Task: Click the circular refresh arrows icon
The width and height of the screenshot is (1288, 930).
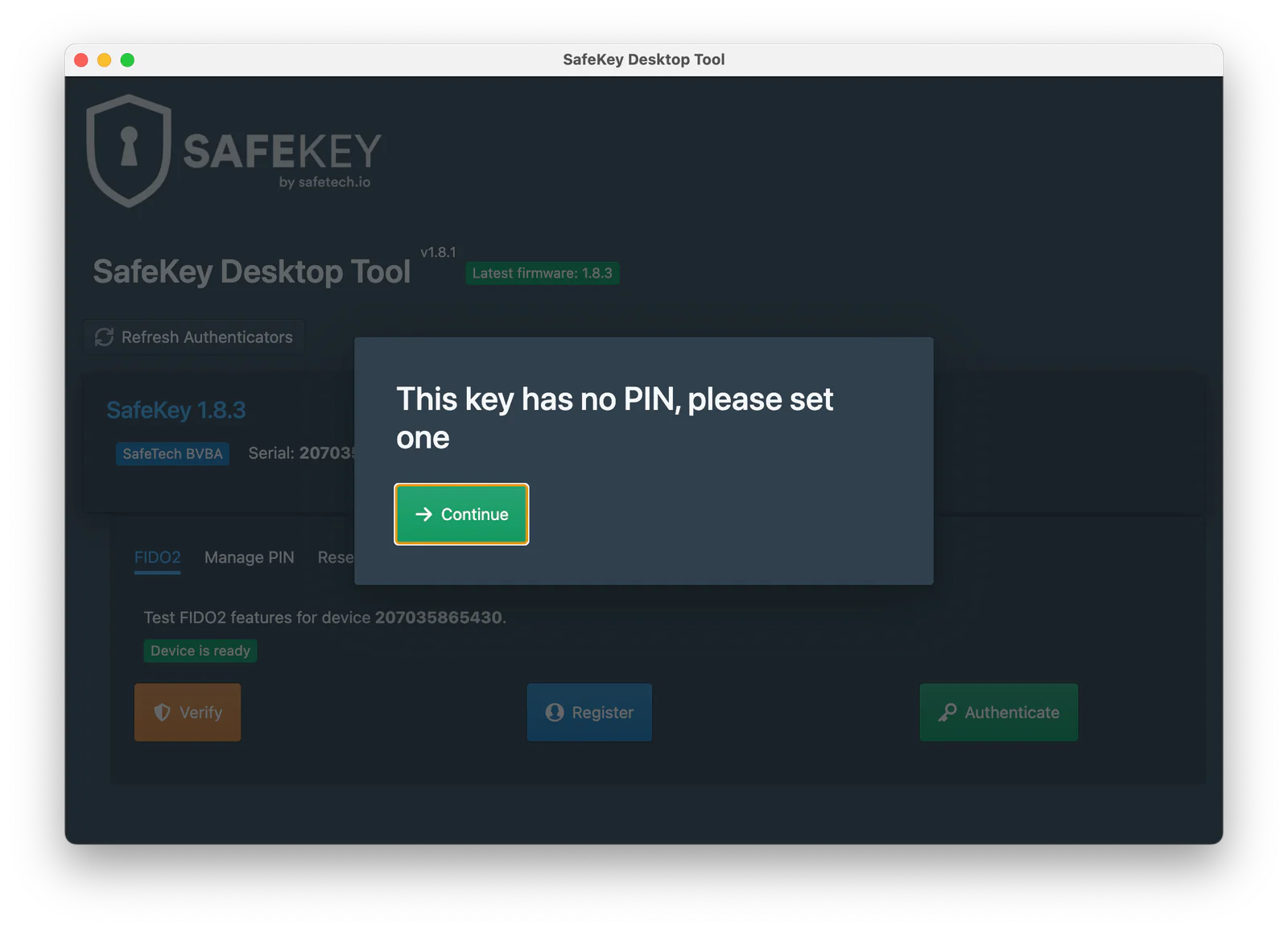Action: pyautogui.click(x=104, y=337)
